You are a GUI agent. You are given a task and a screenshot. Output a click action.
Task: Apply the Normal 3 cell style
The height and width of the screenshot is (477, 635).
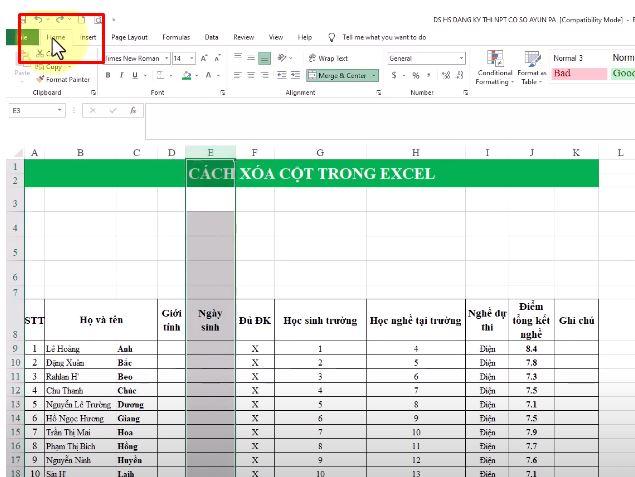(x=579, y=58)
